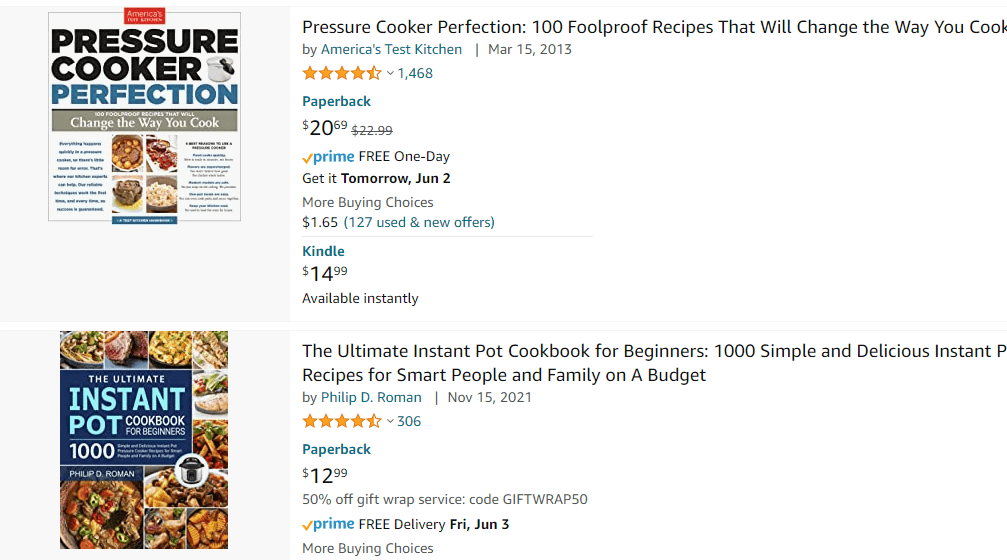This screenshot has width=1007, height=560.
Task: Click the star rating of Pressure Cooker Perfection
Action: click(341, 73)
